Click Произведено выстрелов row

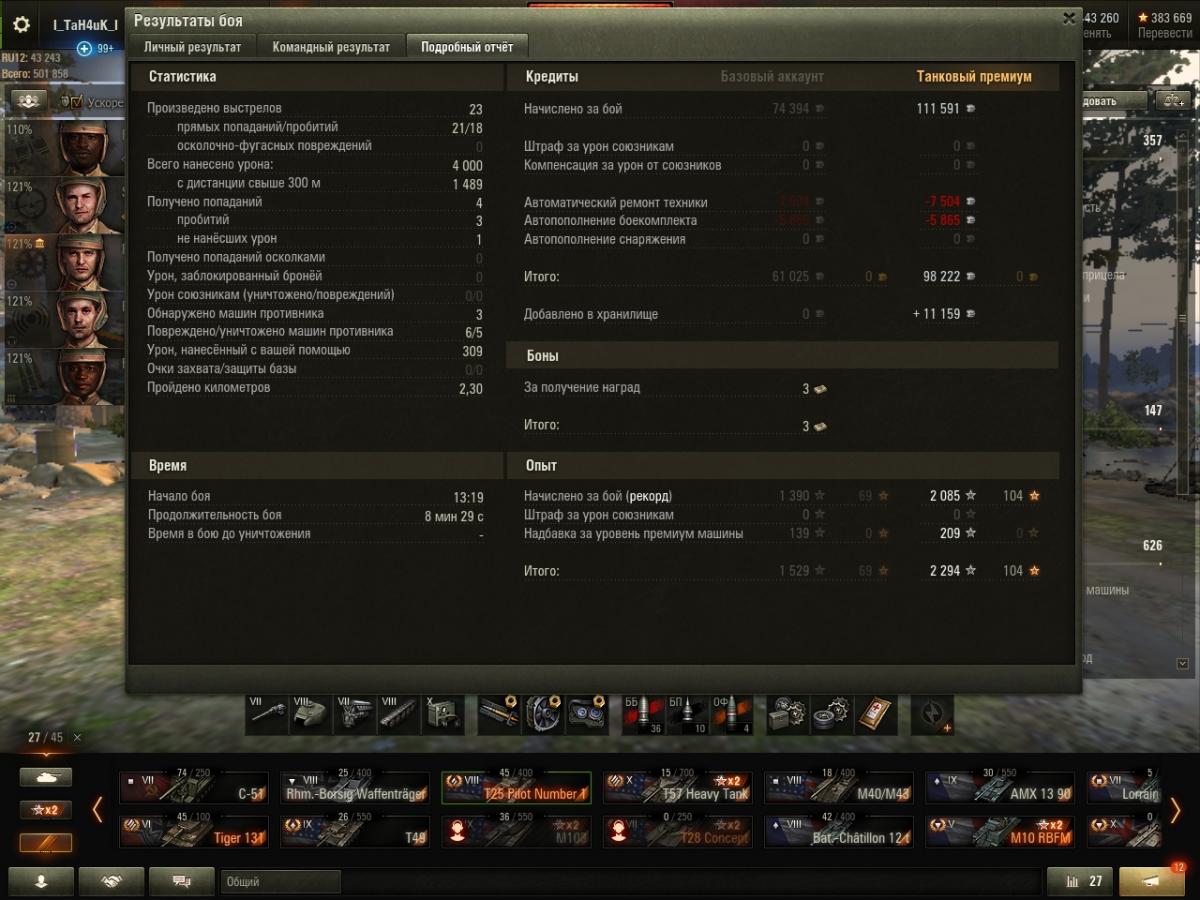tap(315, 109)
